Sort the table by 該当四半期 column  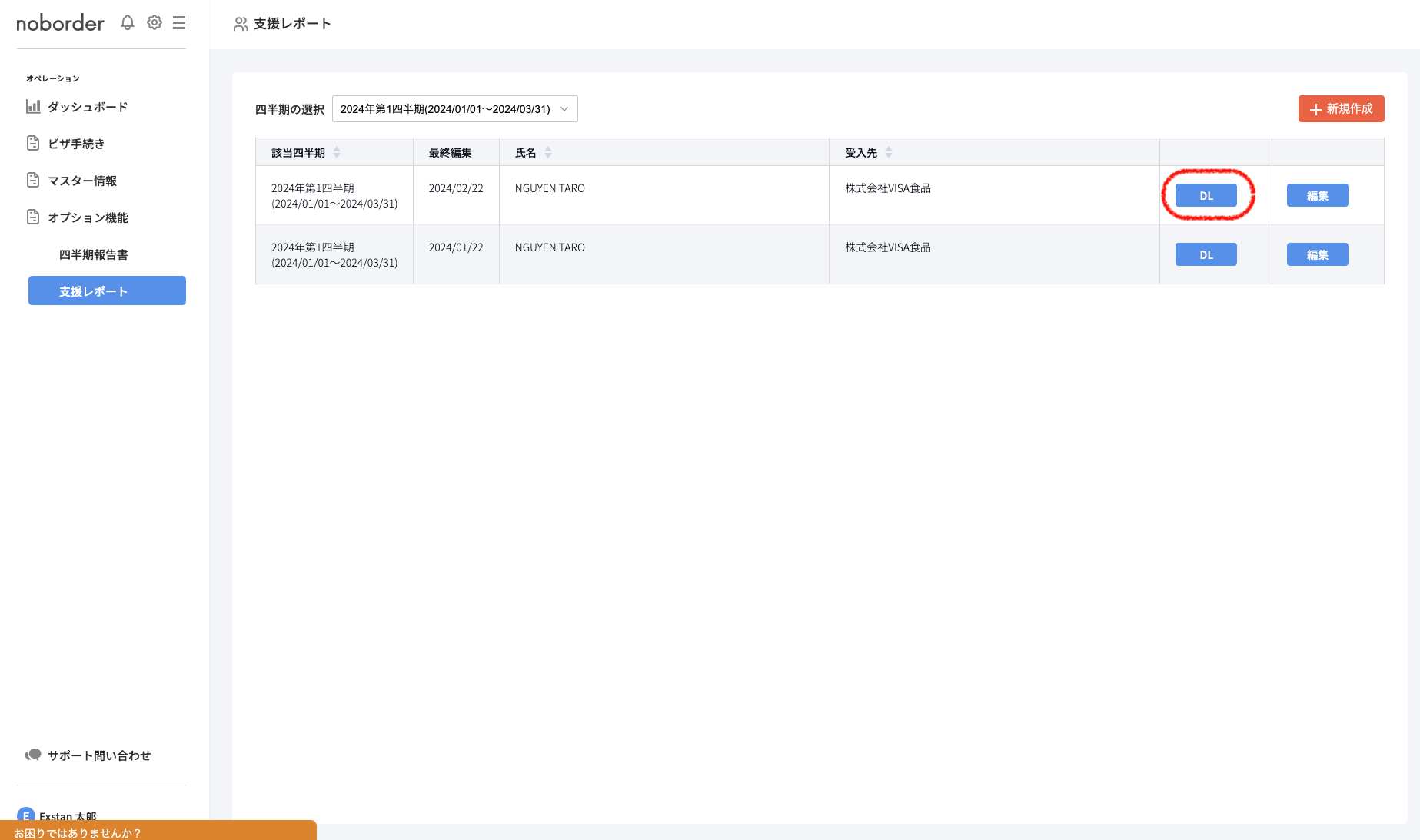click(337, 152)
